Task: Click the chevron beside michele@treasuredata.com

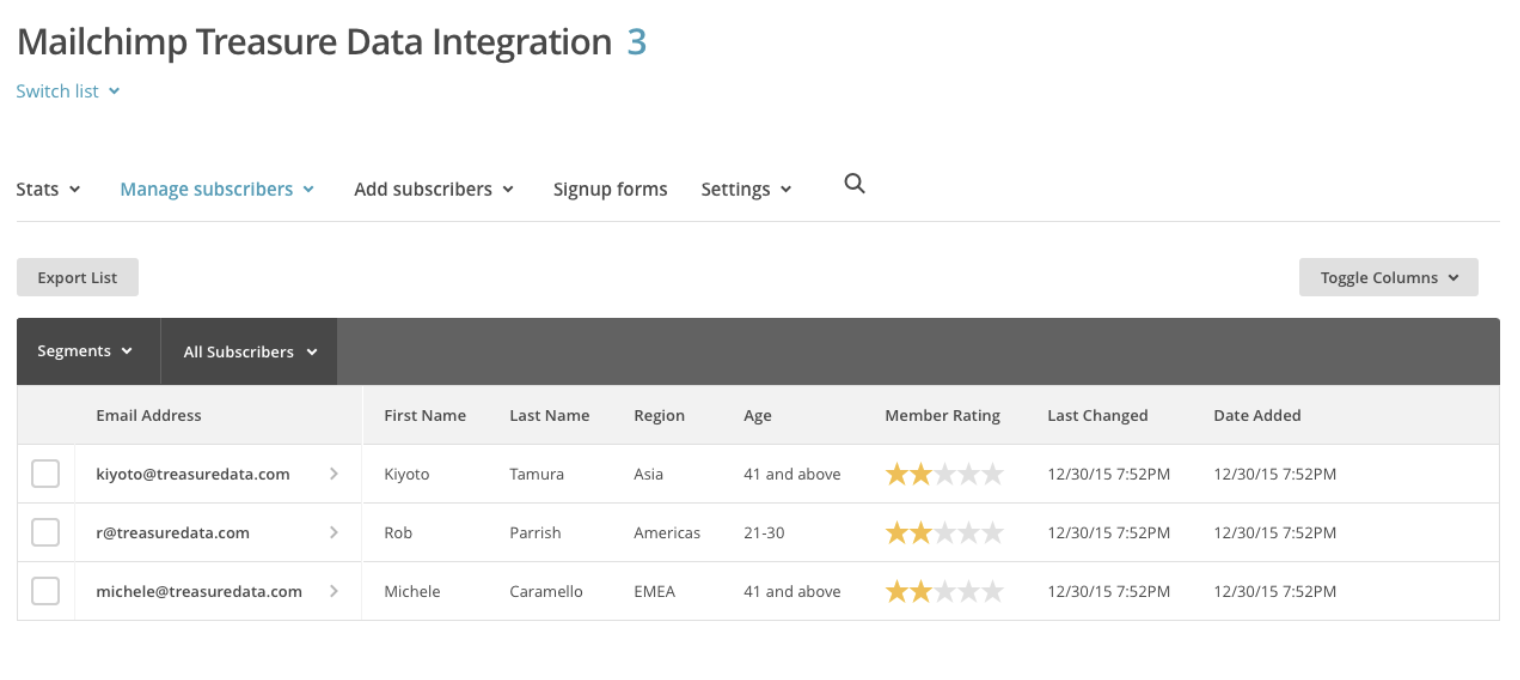Action: (334, 591)
